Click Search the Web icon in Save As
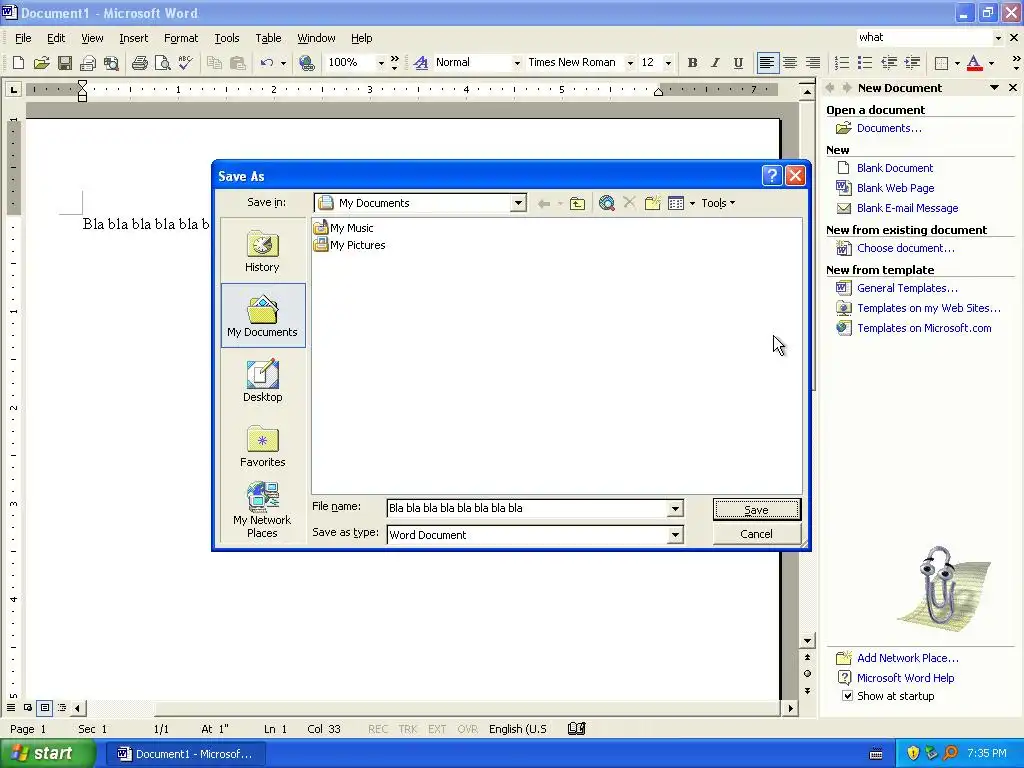This screenshot has height=768, width=1024. point(607,203)
